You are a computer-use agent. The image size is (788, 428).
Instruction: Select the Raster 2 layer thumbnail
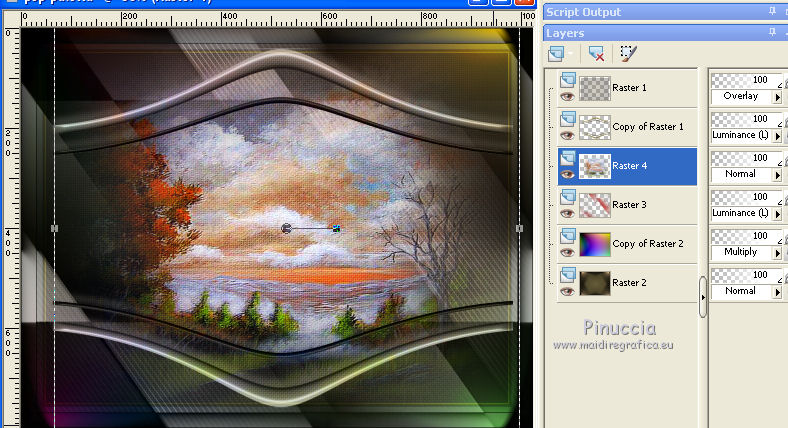pos(595,283)
